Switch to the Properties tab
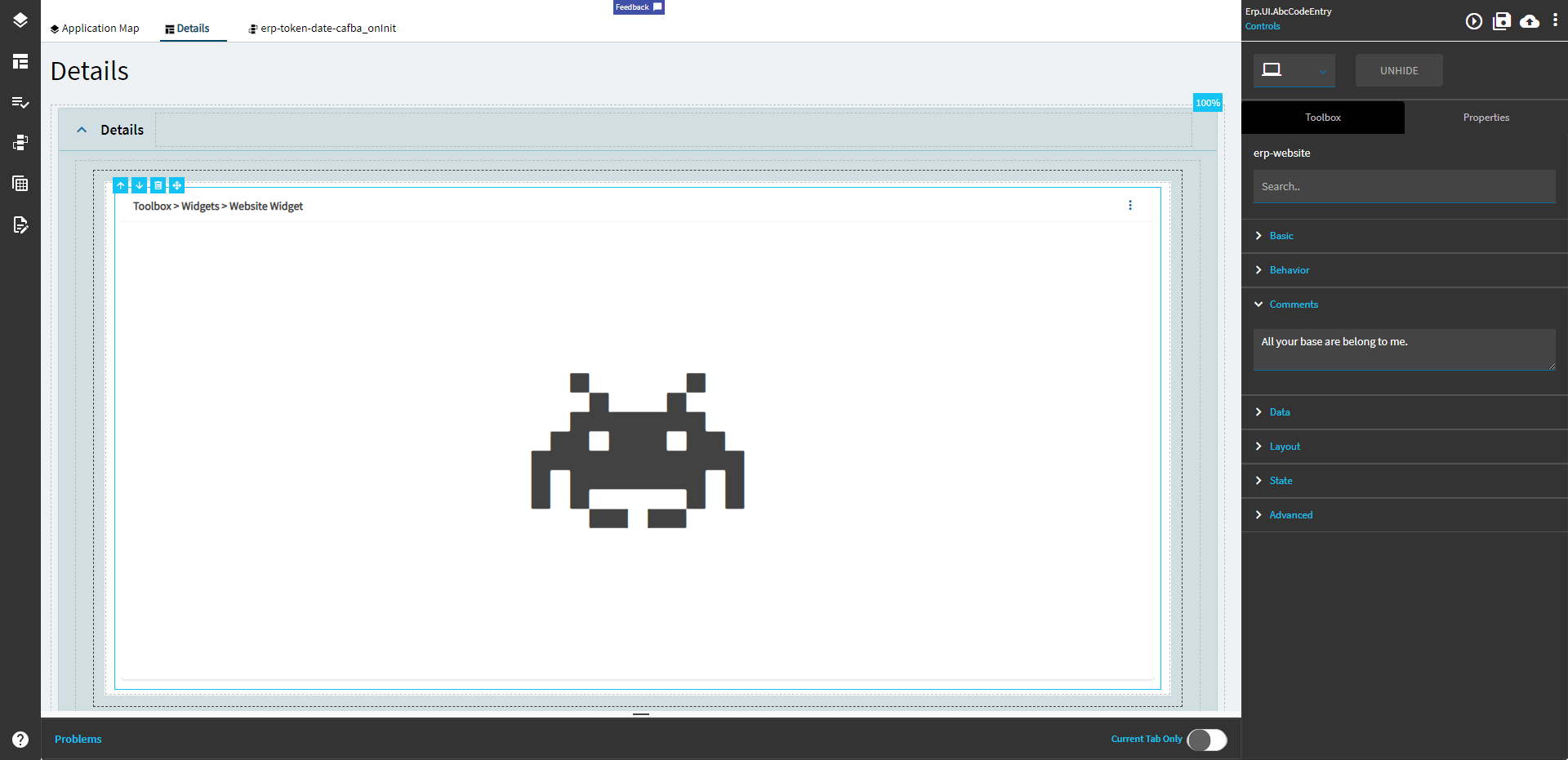This screenshot has width=1568, height=760. [1486, 118]
